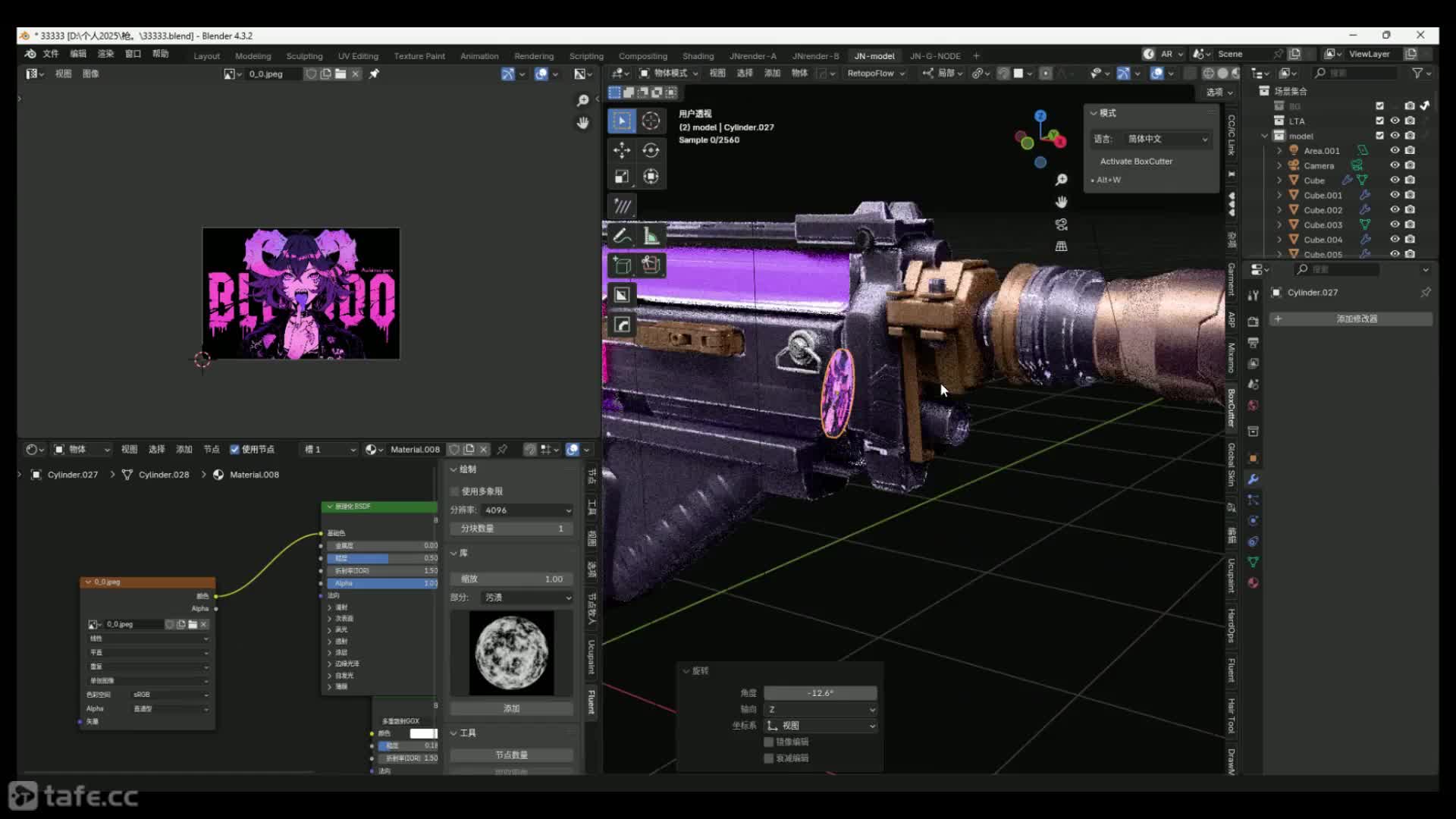Hide Camera object via eye icon

tap(1395, 165)
